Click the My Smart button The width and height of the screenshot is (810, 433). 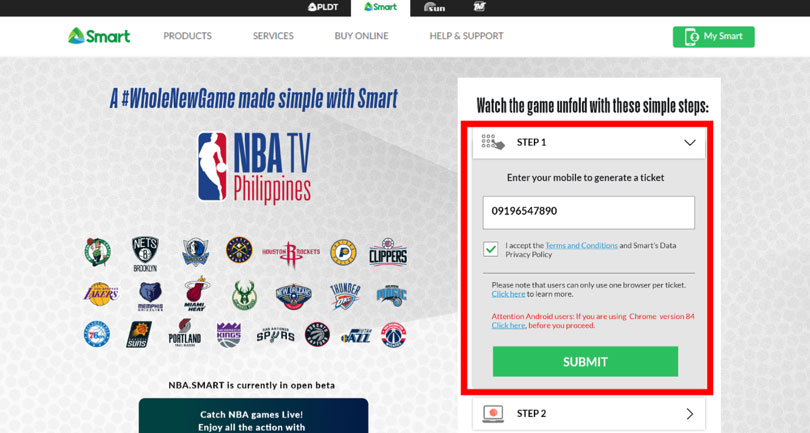713,37
